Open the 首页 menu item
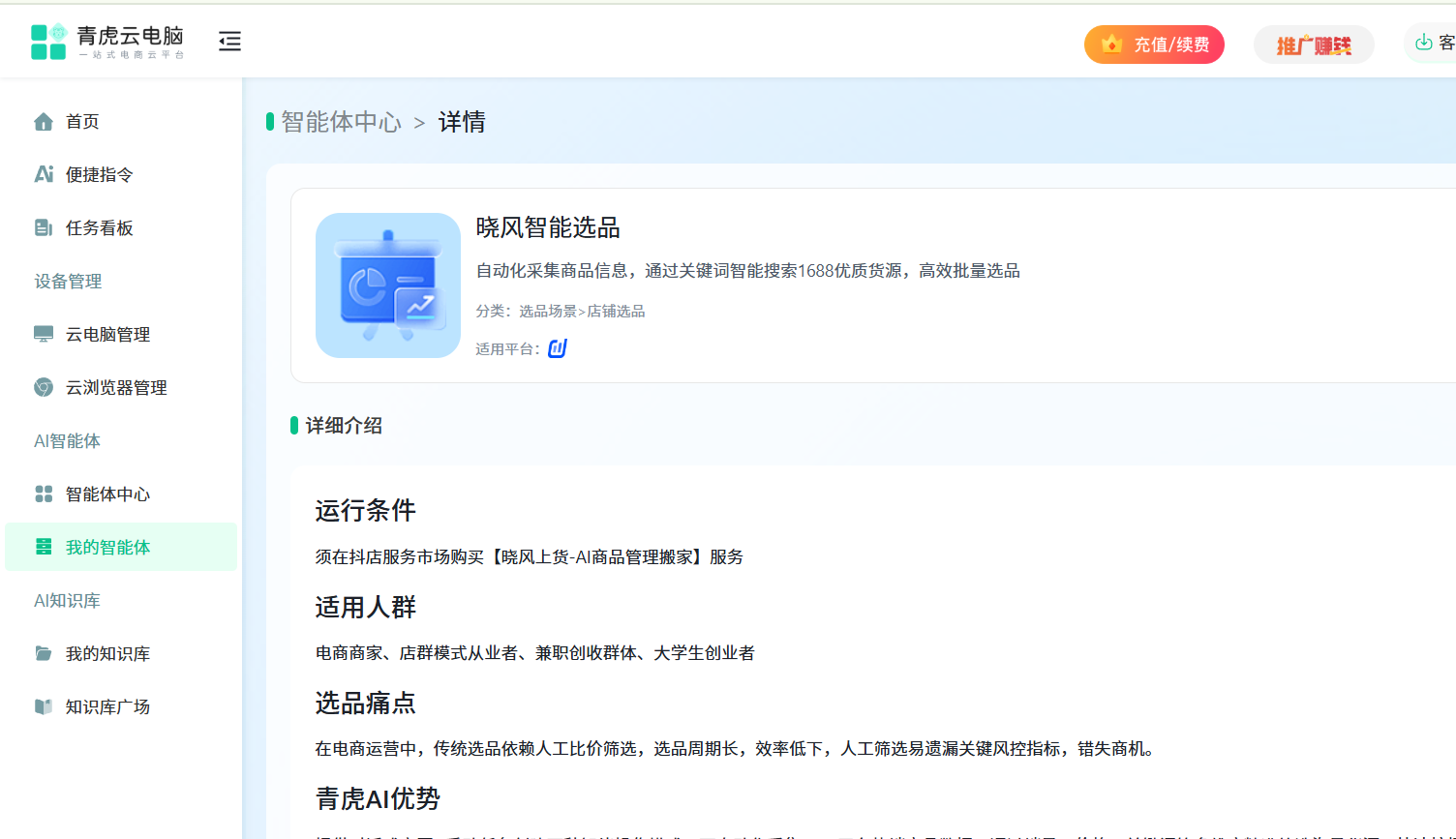The height and width of the screenshot is (839, 1456). click(121, 122)
